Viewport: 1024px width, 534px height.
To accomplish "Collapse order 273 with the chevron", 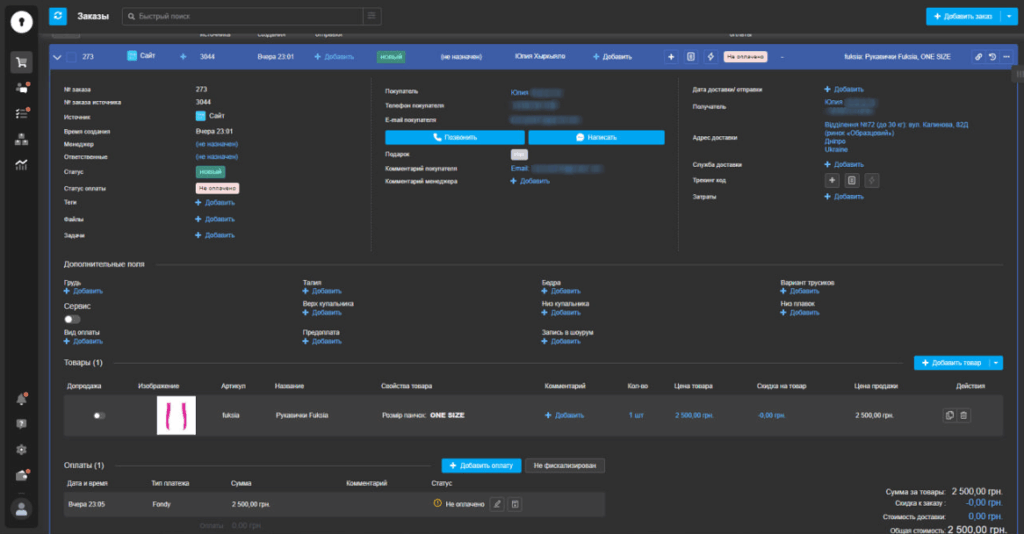I will [x=57, y=57].
